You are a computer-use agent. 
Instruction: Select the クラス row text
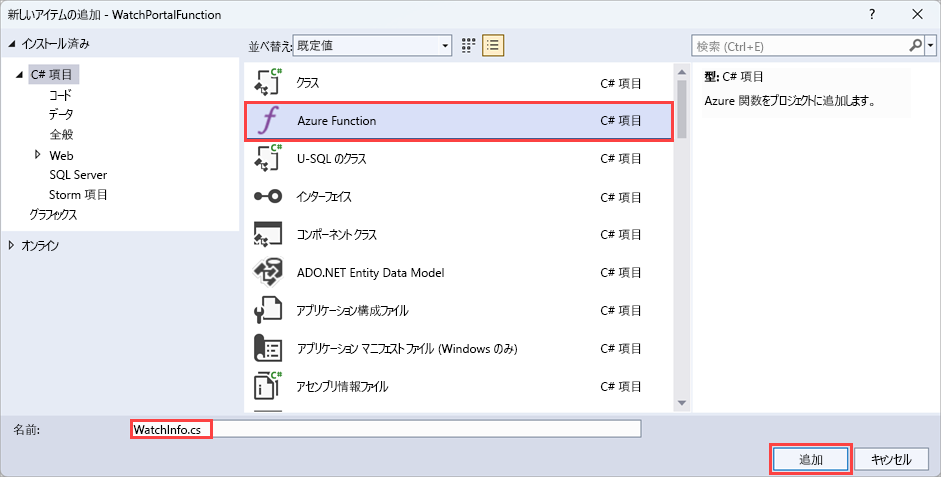coord(308,83)
